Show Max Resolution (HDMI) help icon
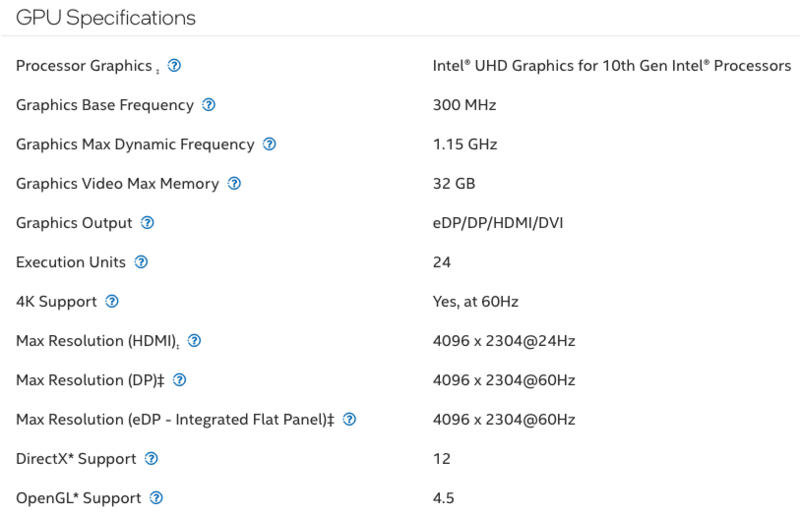 tap(194, 341)
